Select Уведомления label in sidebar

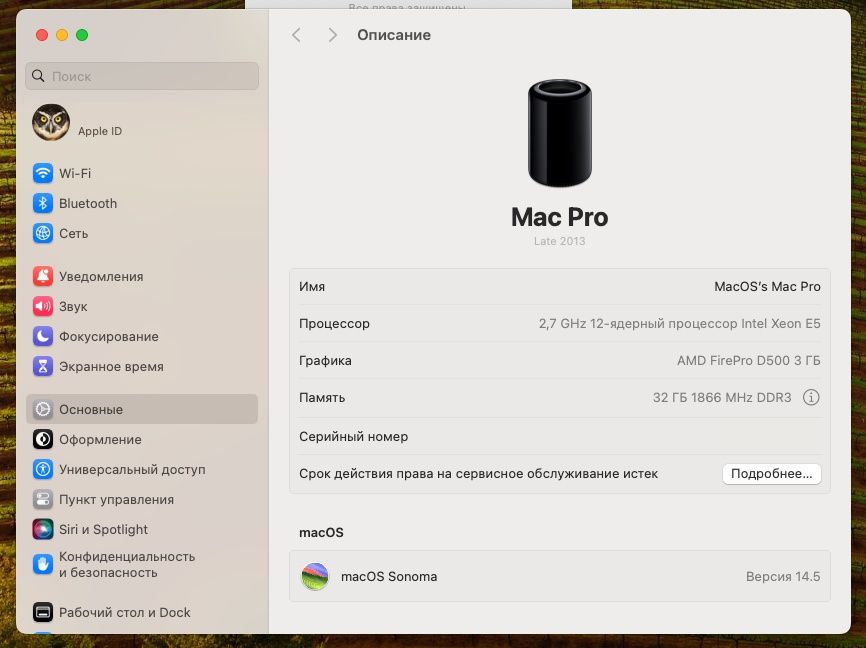coord(101,277)
